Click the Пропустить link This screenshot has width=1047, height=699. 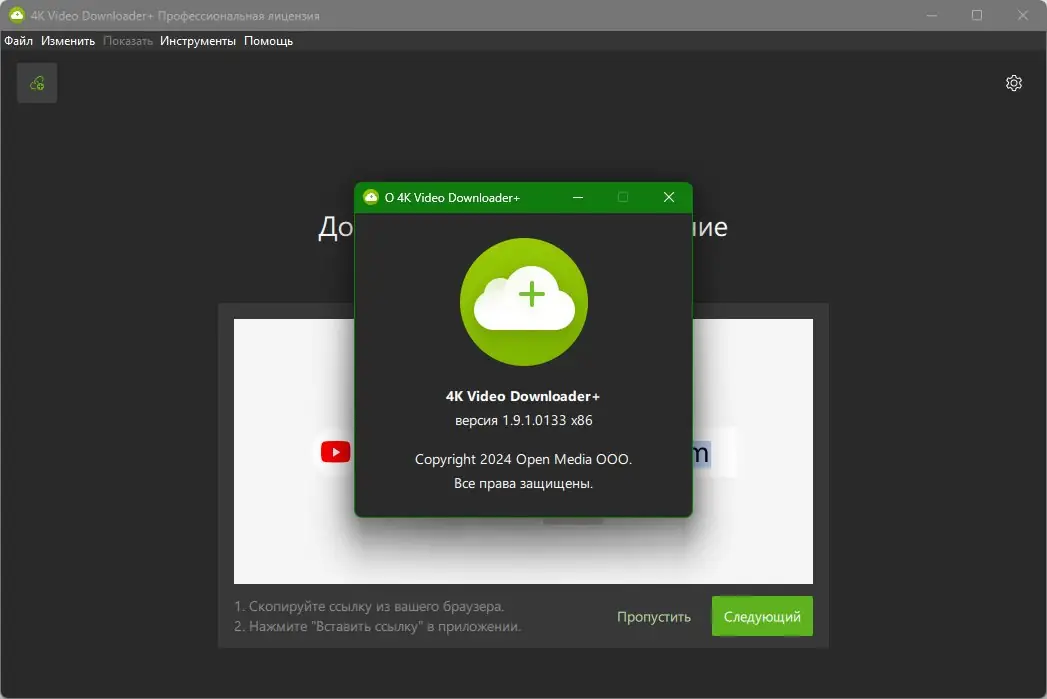(x=654, y=617)
